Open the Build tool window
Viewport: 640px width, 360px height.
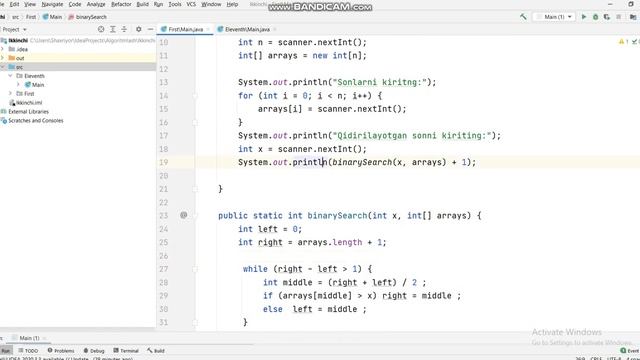click(156, 351)
